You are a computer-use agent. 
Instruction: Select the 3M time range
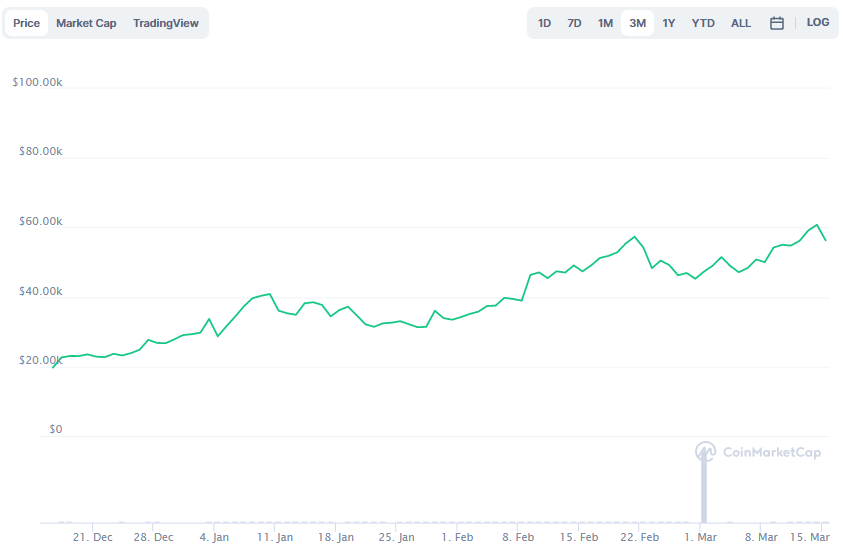click(x=638, y=23)
